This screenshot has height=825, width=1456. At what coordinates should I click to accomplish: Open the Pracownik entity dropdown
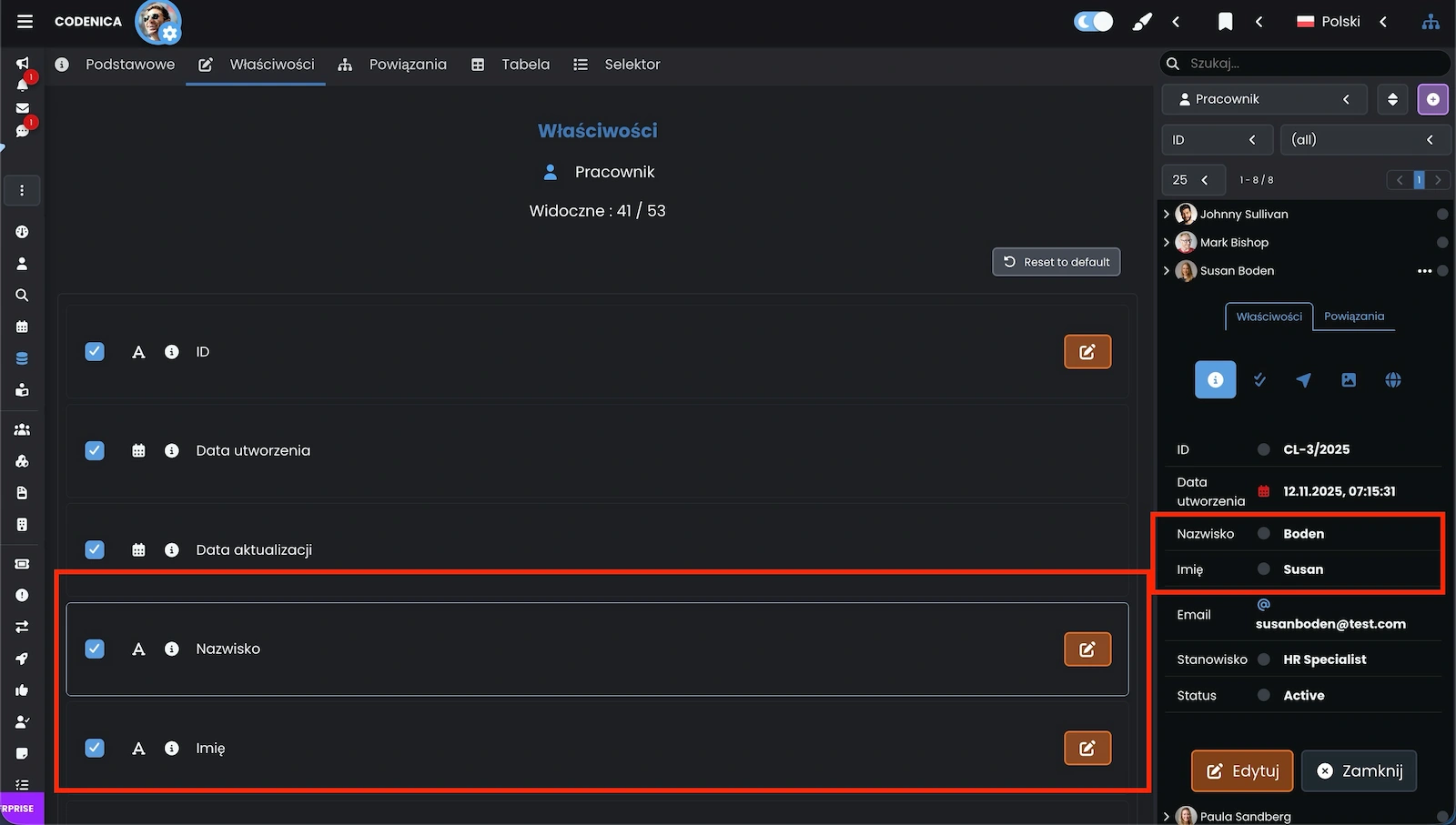click(1263, 99)
